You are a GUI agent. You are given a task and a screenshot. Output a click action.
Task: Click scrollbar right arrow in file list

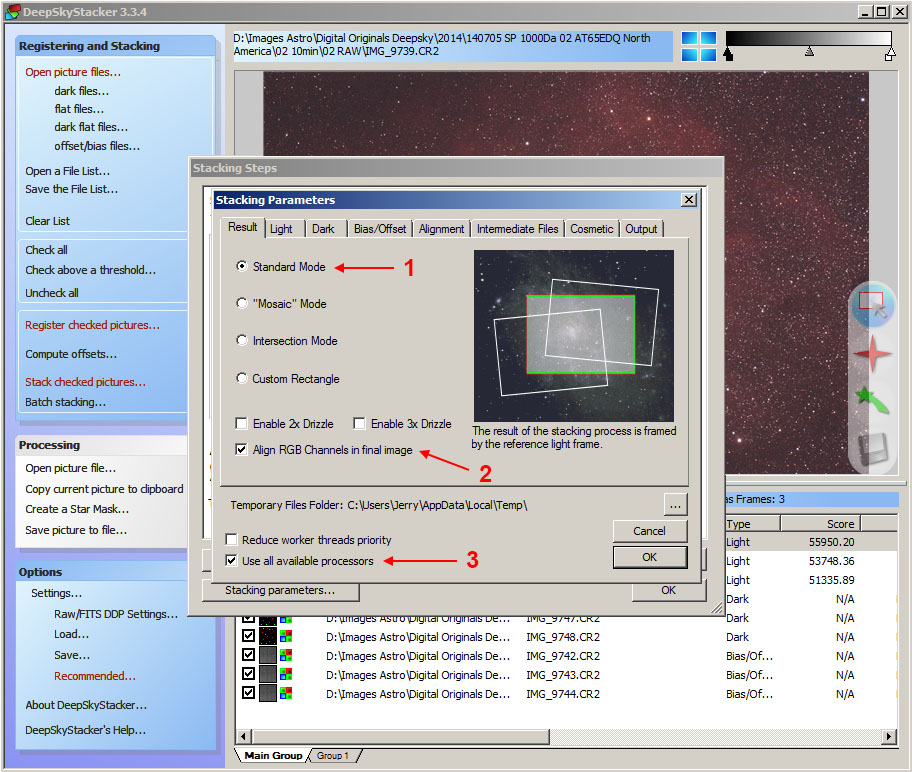click(888, 737)
